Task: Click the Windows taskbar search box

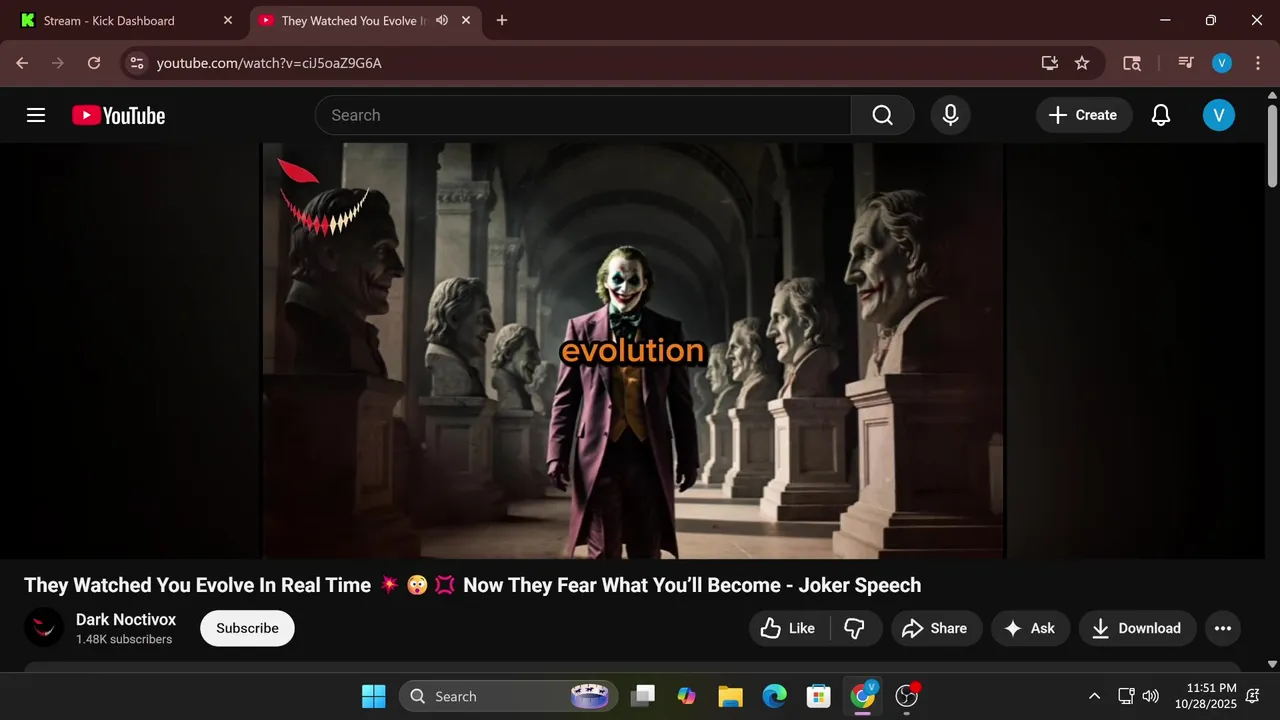Action: [x=509, y=696]
